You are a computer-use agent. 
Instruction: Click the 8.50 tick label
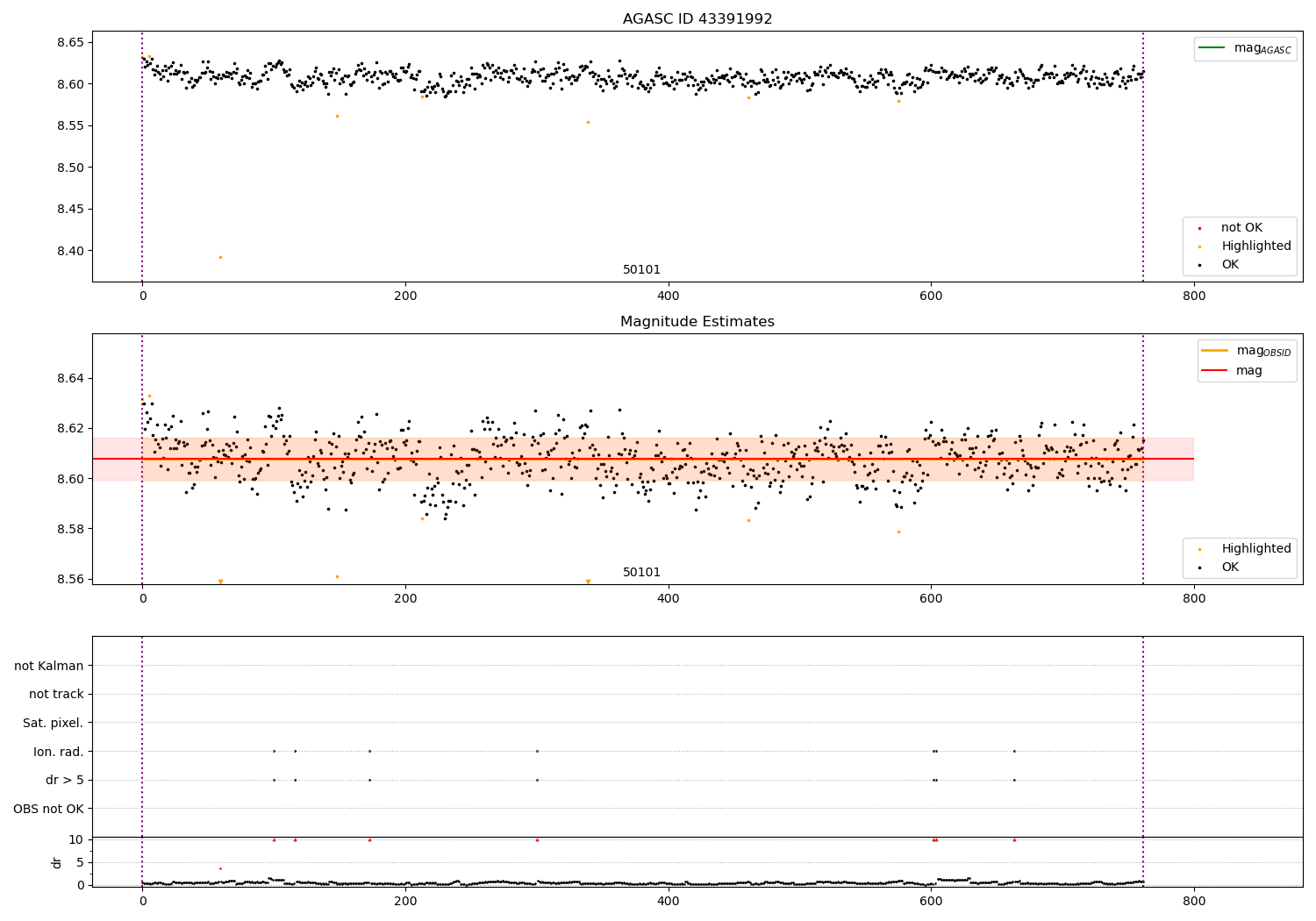(70, 168)
